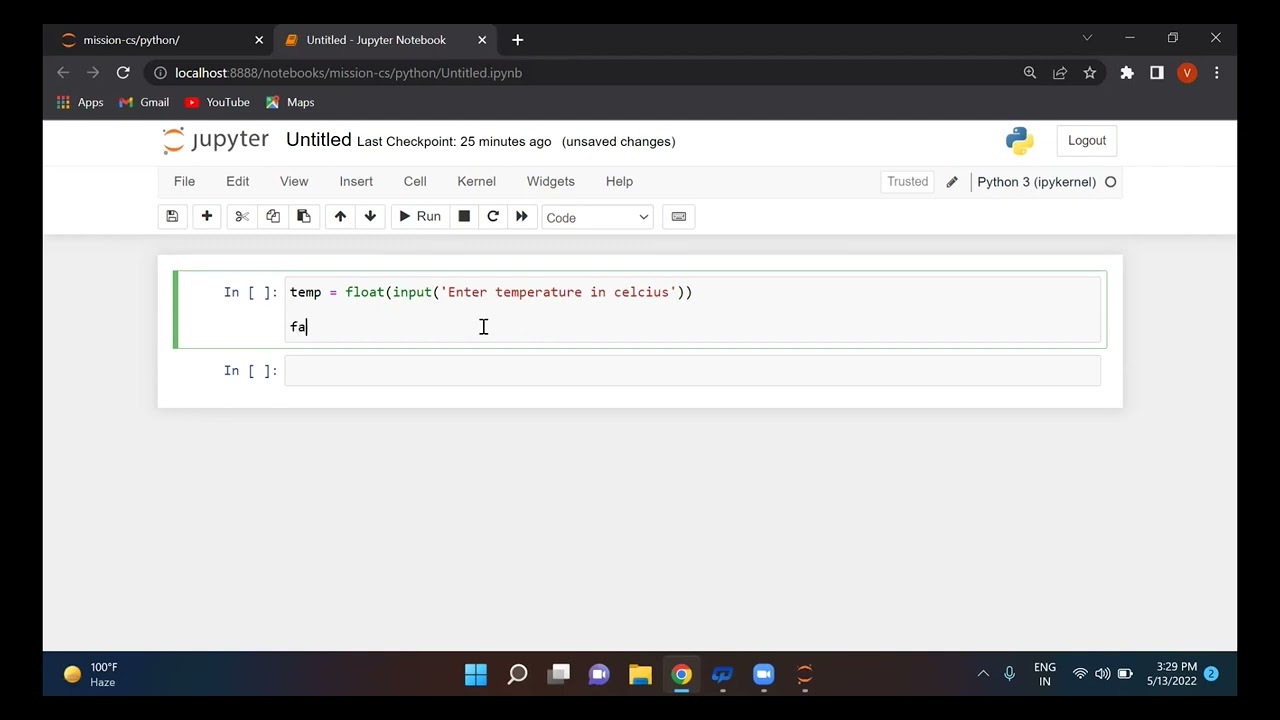Click the Python 3 (ipykernel) kernel label
Screen dimensions: 1280x720
tap(1036, 182)
